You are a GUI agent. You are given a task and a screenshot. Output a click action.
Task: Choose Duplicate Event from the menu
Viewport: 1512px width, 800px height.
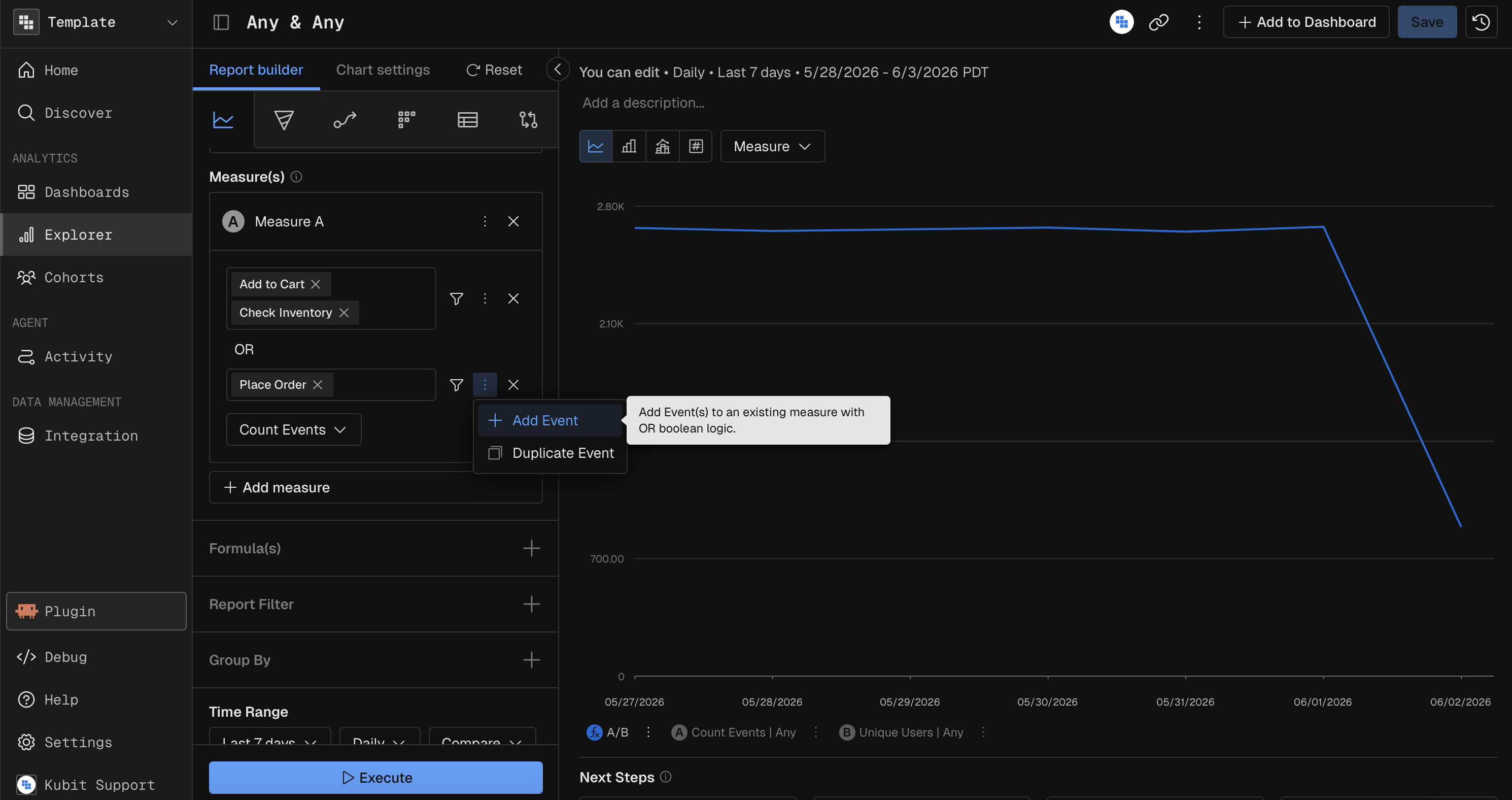[549, 453]
